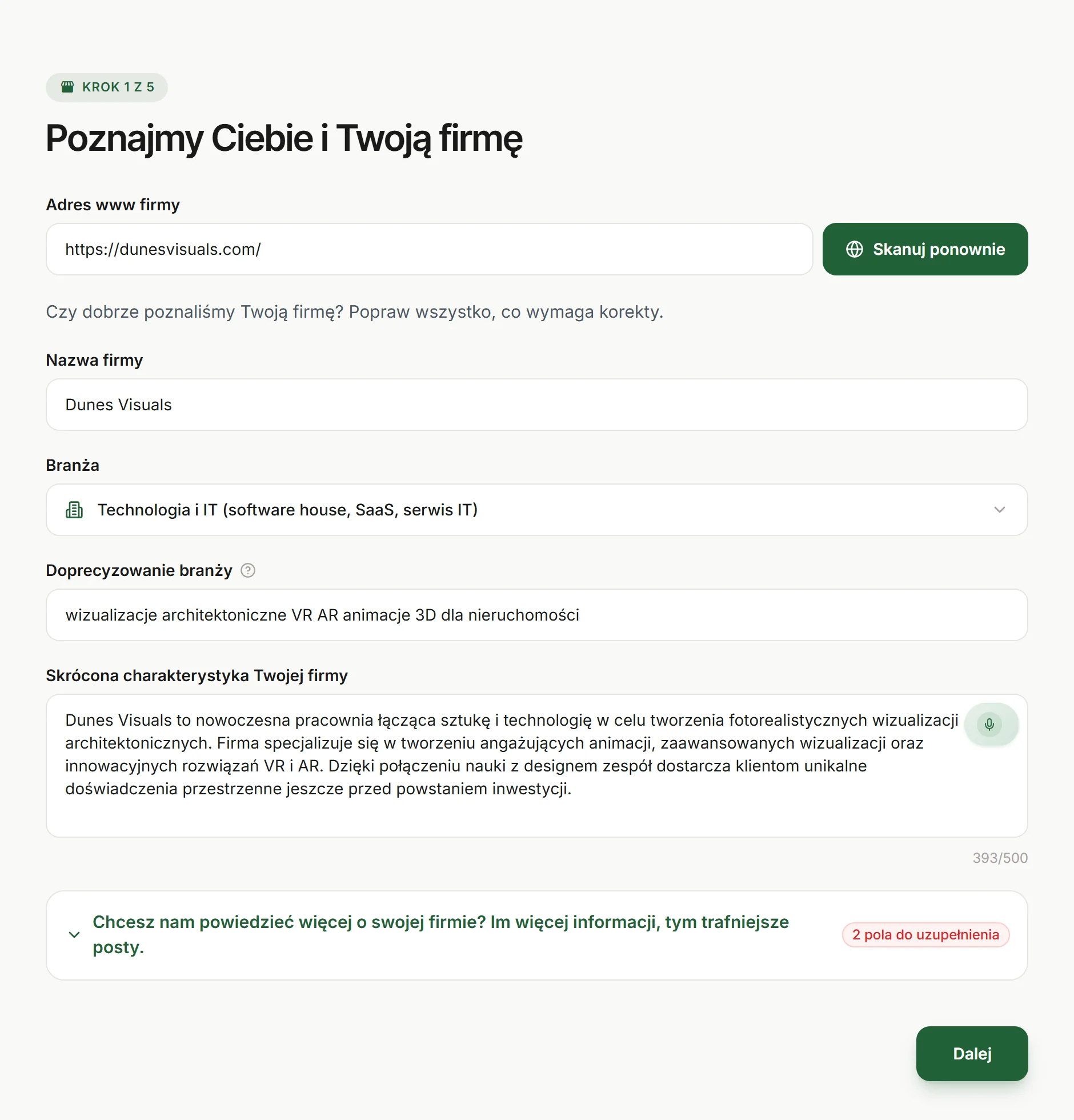Expand the 'Chcesz nam powiedzieć więcej' section chevron
The image size is (1074, 1120).
[x=74, y=935]
